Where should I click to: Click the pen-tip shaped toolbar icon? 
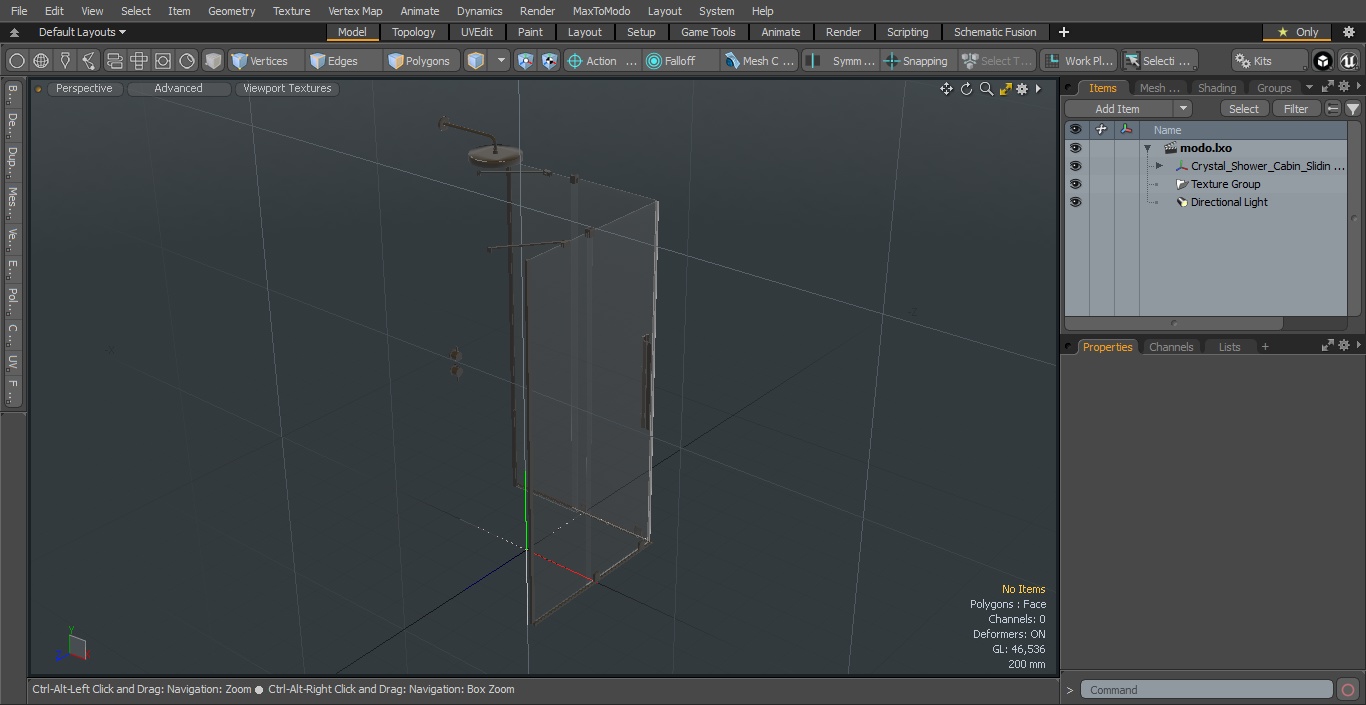[x=65, y=61]
